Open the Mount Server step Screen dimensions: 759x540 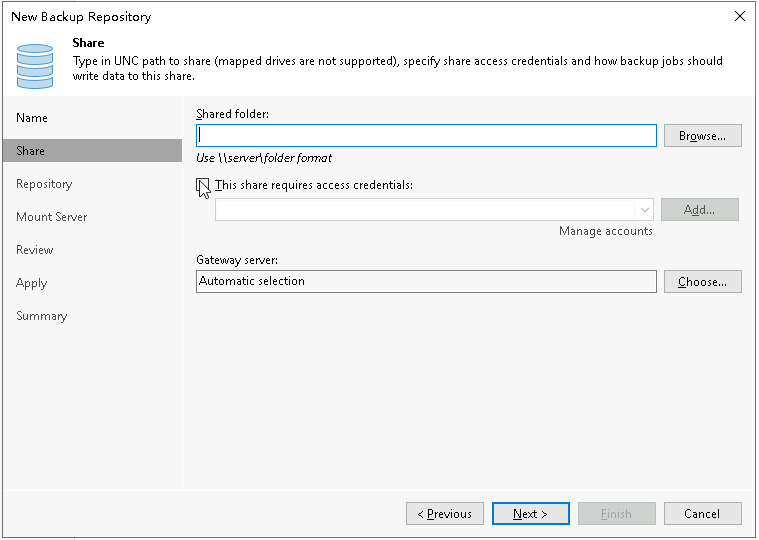(x=51, y=217)
